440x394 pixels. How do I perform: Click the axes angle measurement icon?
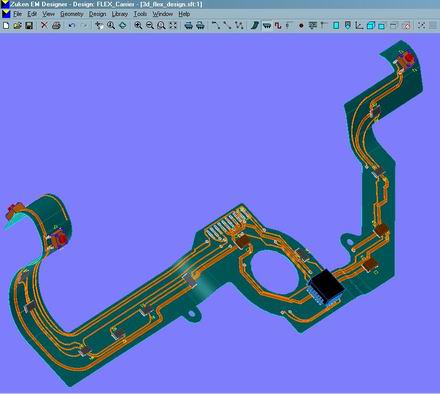[x=359, y=25]
